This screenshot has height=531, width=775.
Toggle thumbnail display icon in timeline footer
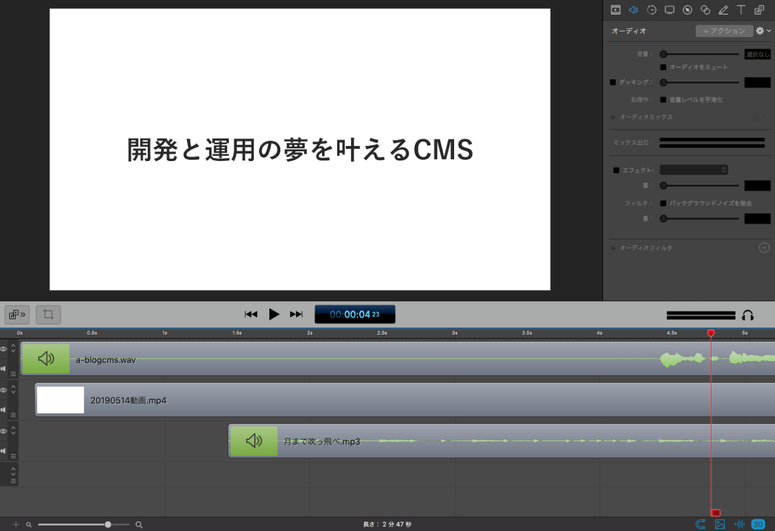(x=719, y=524)
